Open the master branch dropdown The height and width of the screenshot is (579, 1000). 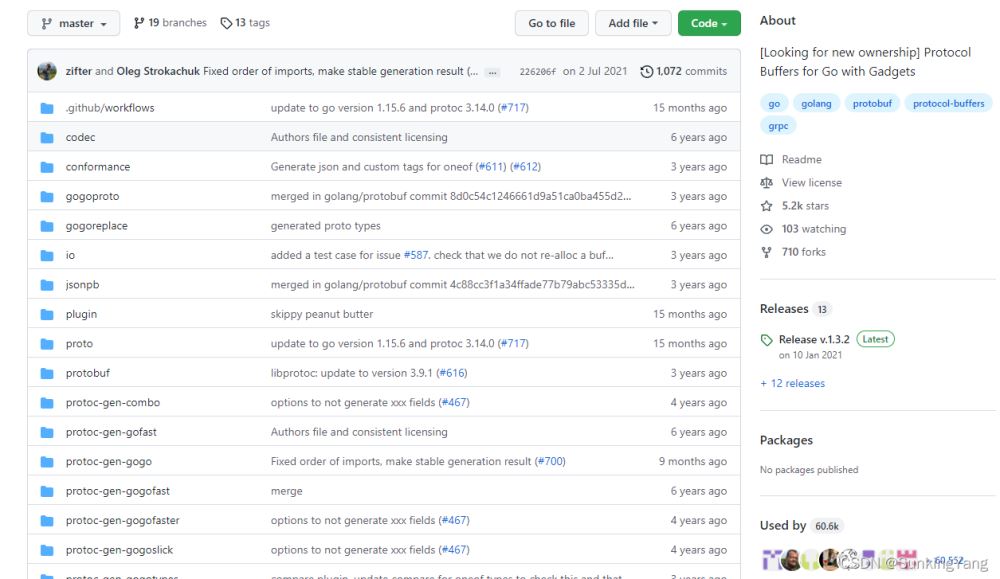74,23
